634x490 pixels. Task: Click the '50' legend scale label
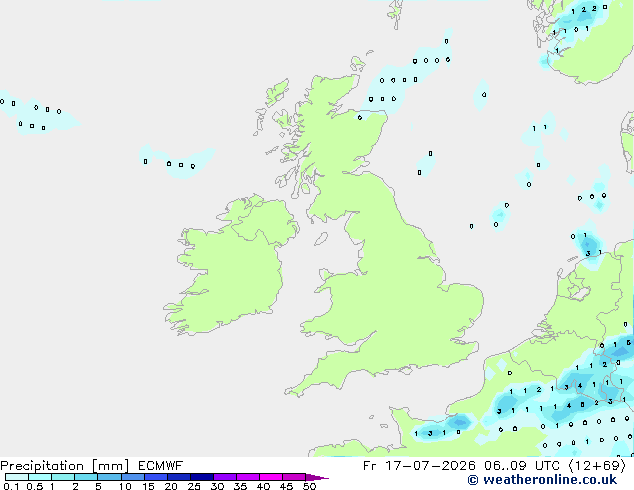click(309, 486)
